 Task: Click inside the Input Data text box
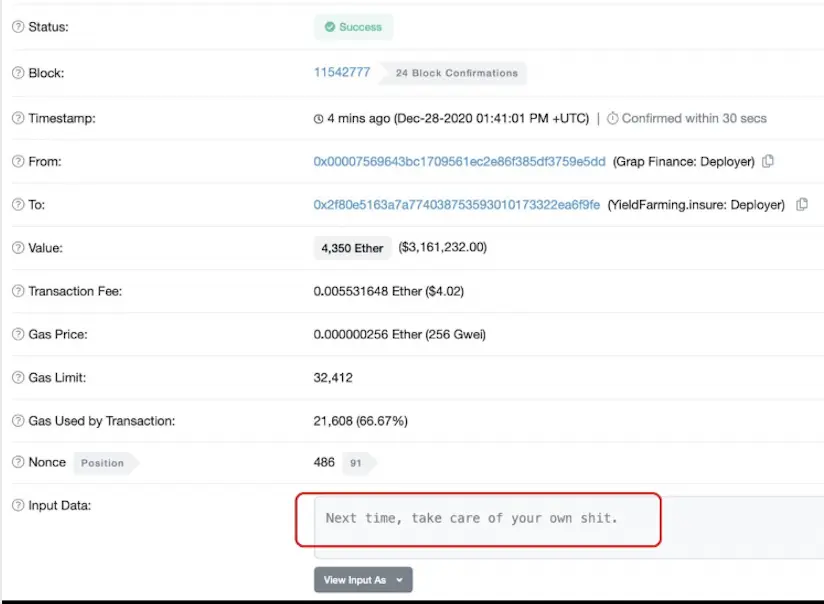click(x=569, y=527)
